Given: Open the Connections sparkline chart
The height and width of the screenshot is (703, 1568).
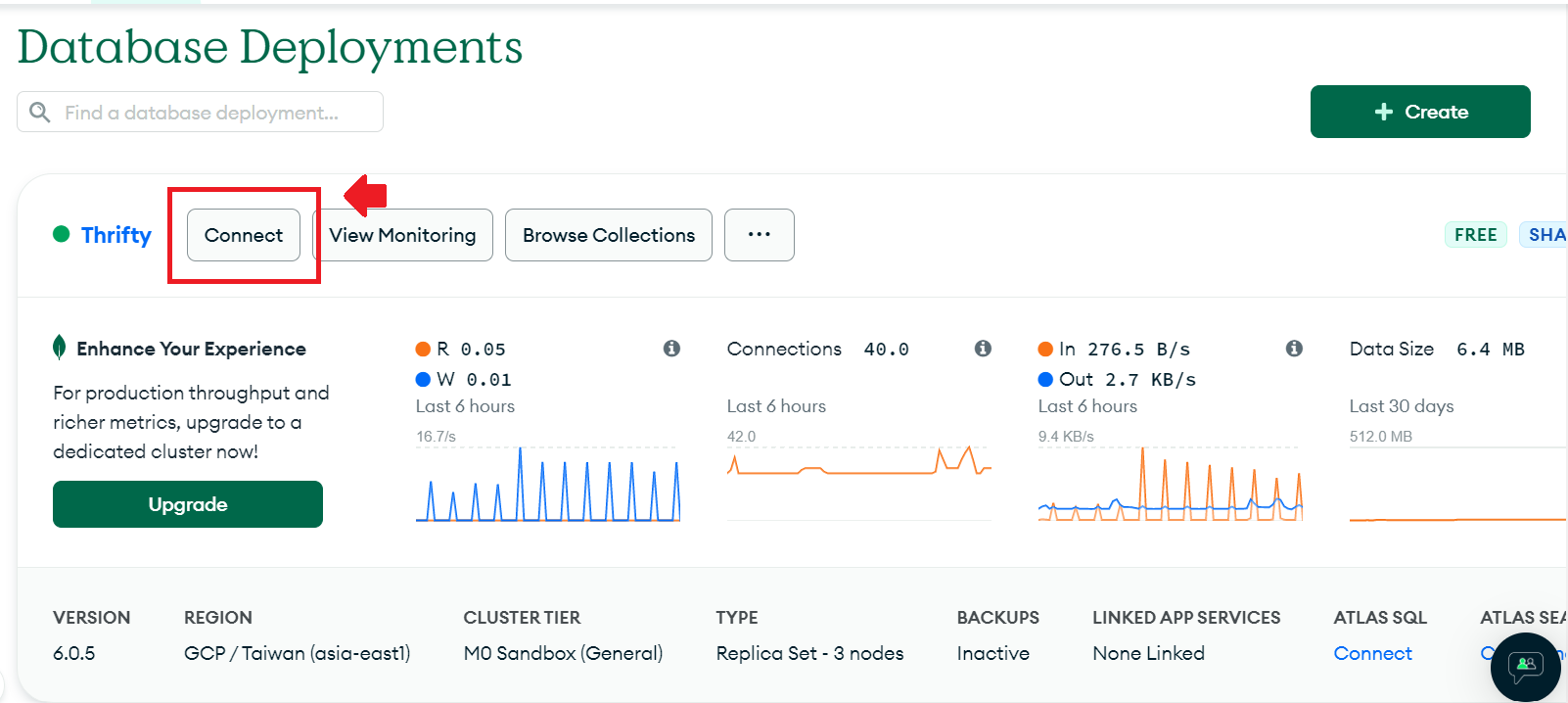Looking at the screenshot, I should (x=859, y=484).
